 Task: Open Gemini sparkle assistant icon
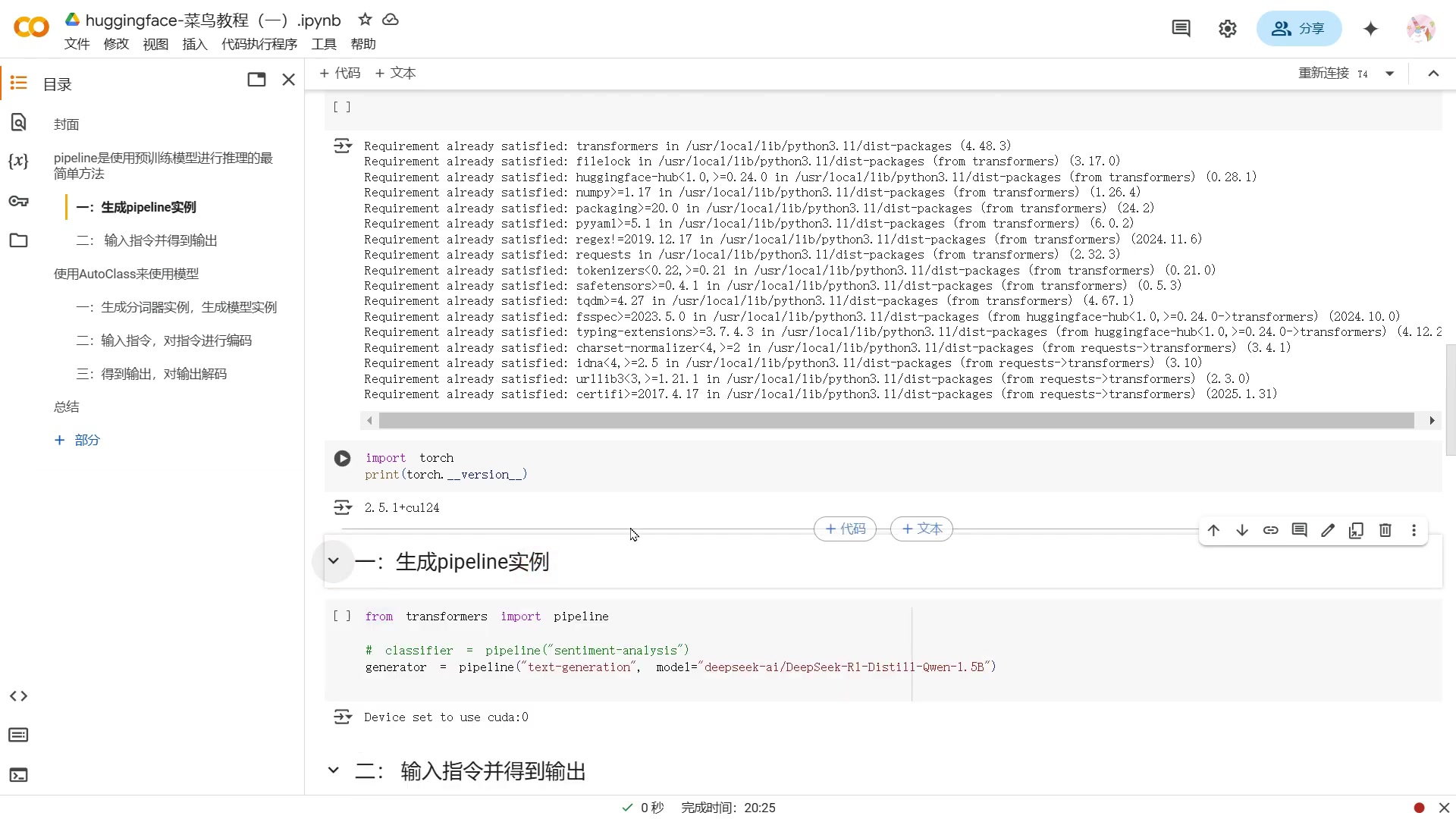(1370, 29)
